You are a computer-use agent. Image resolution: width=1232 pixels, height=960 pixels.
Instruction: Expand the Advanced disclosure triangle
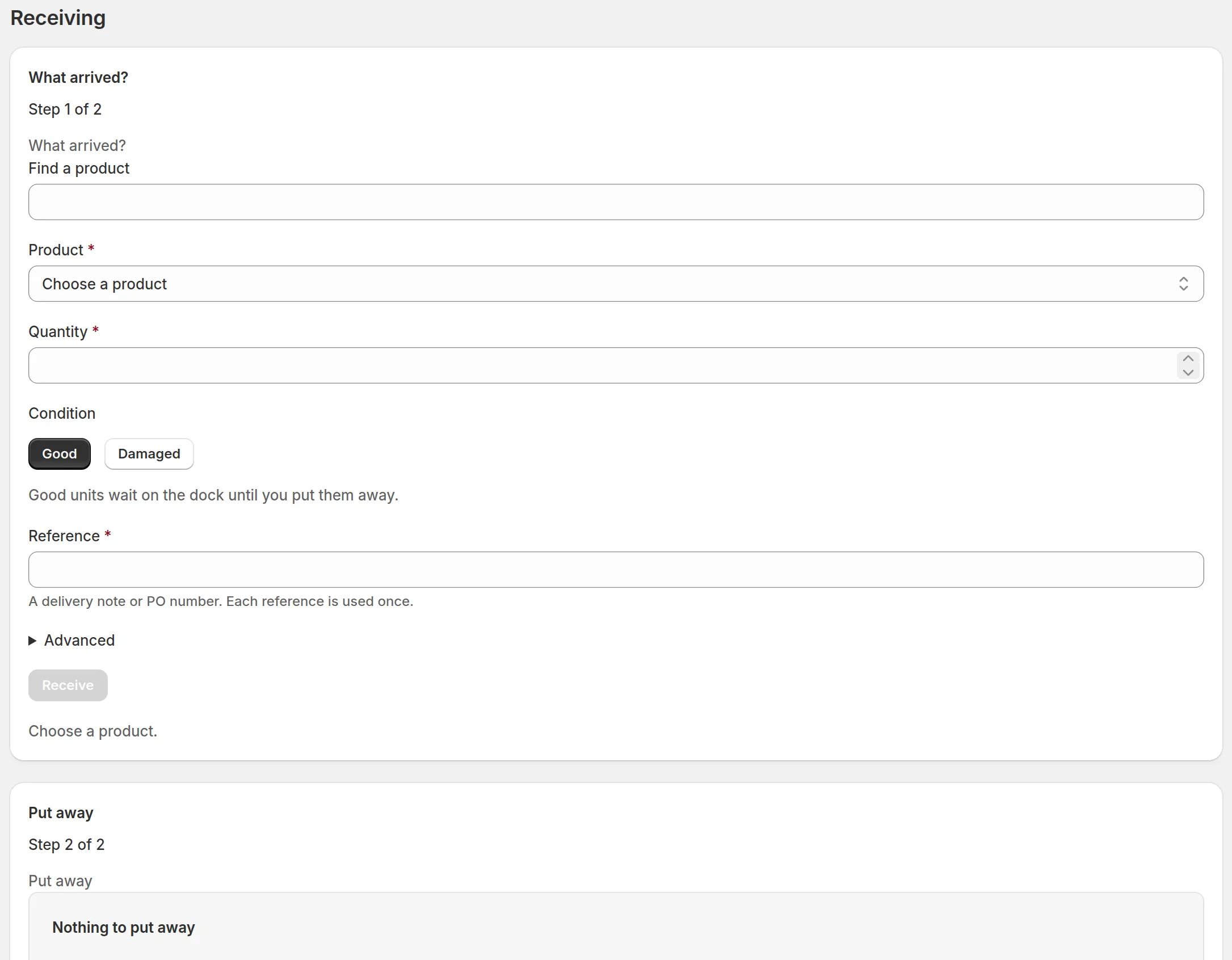click(32, 641)
